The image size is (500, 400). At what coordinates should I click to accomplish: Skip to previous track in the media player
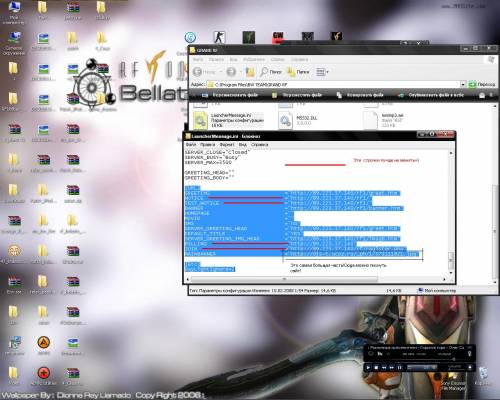pos(384,367)
